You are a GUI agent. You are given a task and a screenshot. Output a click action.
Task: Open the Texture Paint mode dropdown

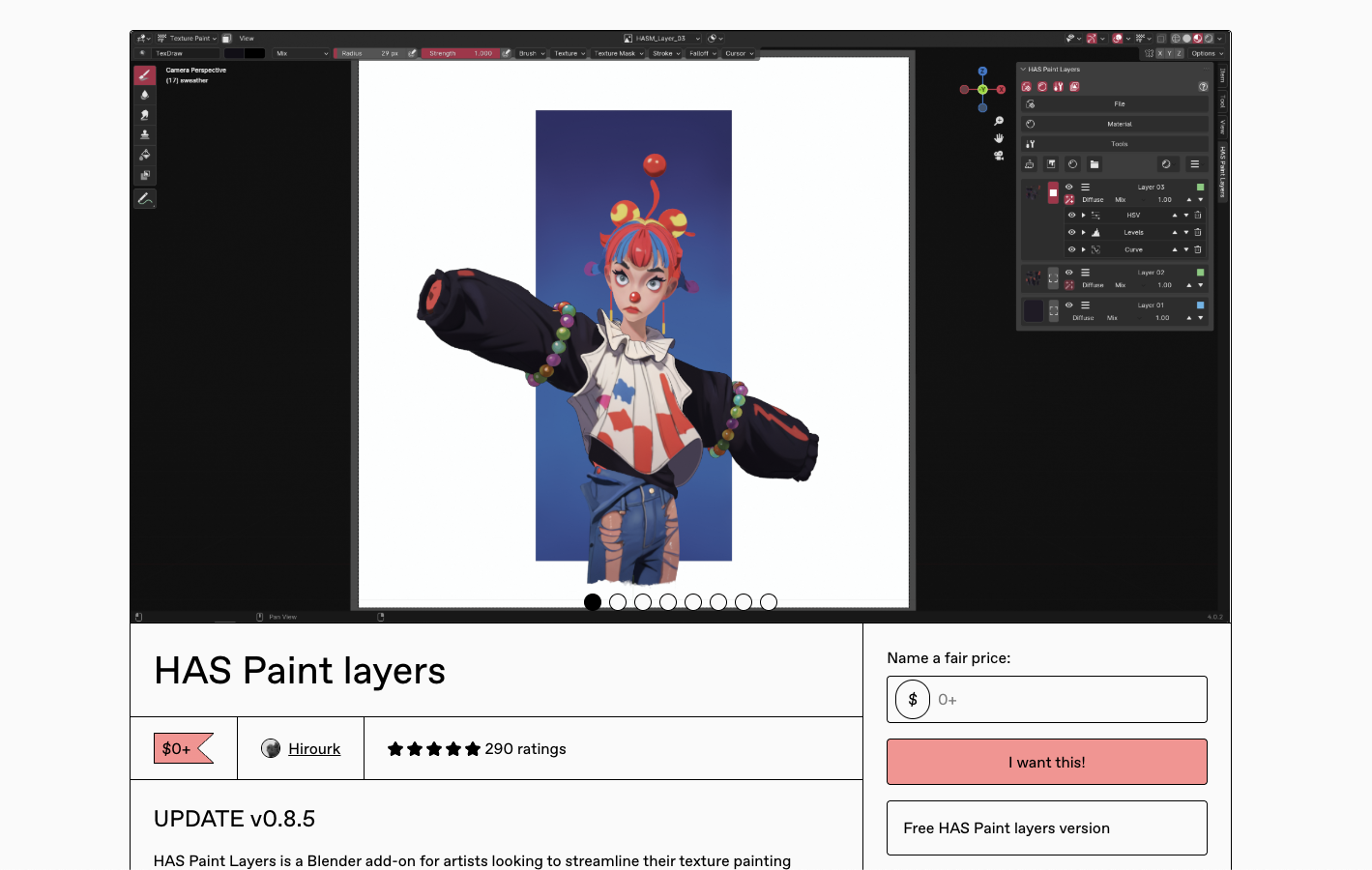pyautogui.click(x=188, y=39)
